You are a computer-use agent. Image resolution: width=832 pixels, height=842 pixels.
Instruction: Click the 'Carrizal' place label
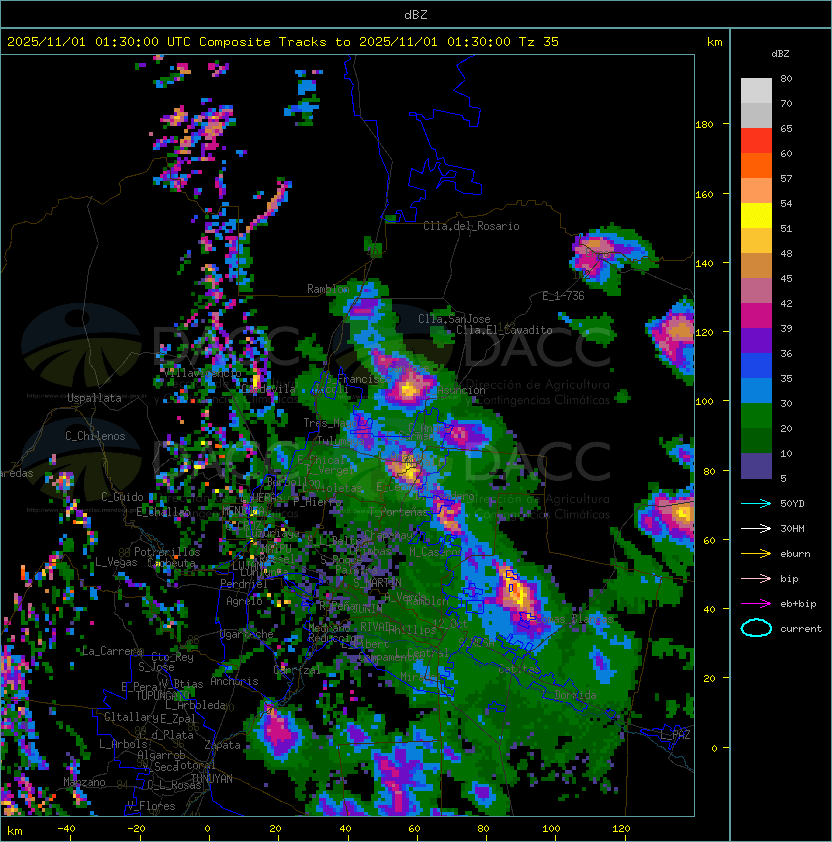point(297,670)
